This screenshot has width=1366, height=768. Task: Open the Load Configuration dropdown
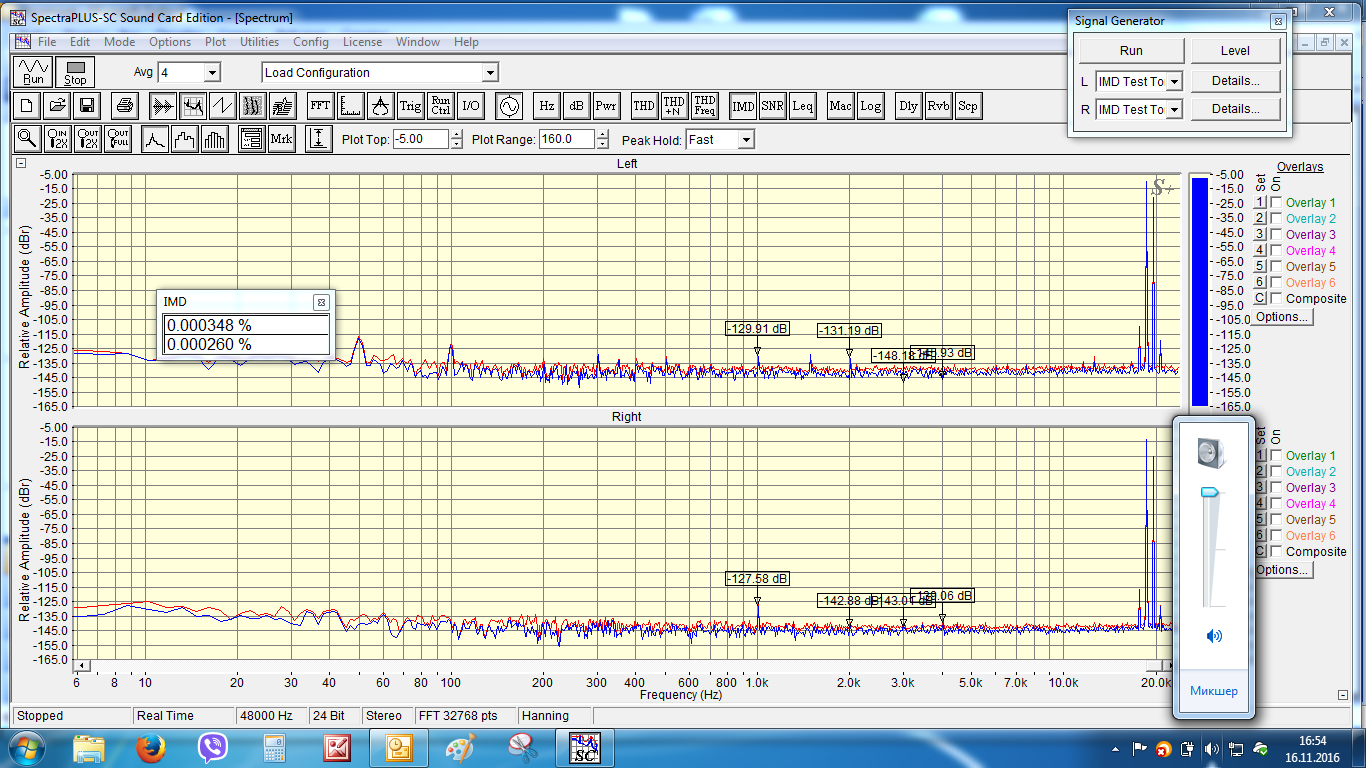point(489,73)
